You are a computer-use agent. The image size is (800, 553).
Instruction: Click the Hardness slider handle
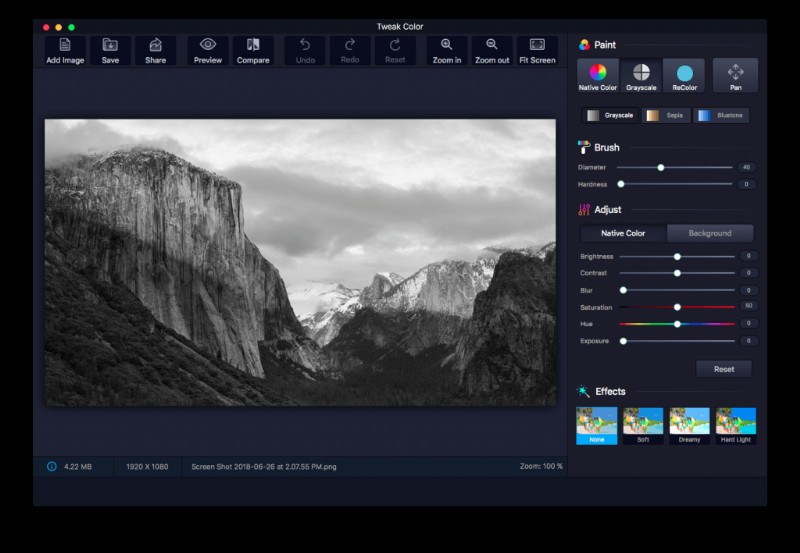[x=621, y=184]
